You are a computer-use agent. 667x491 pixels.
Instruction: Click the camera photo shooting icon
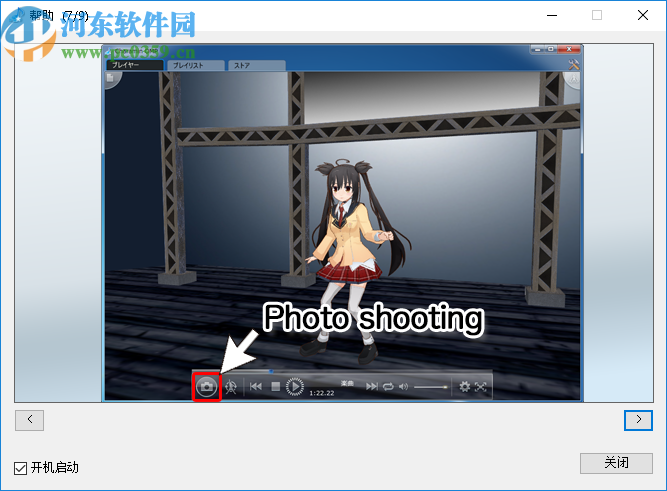click(207, 386)
